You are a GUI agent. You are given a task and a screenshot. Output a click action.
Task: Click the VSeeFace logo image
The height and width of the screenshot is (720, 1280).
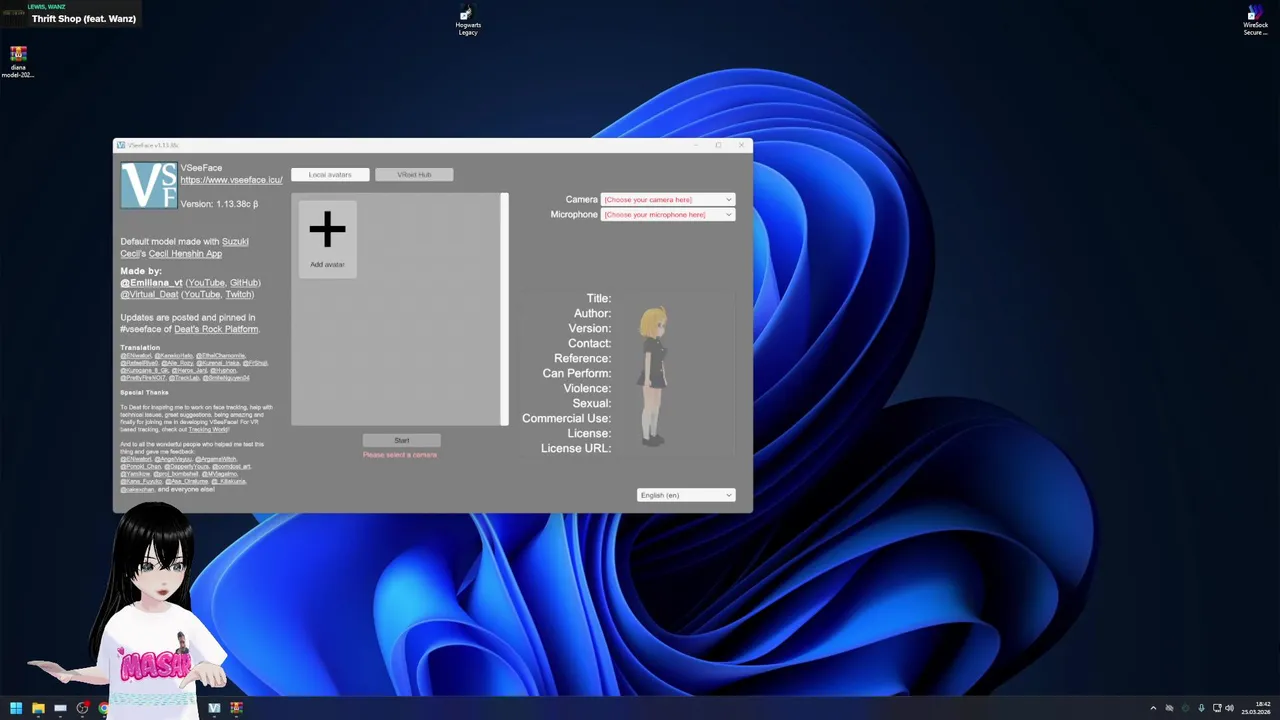(149, 185)
